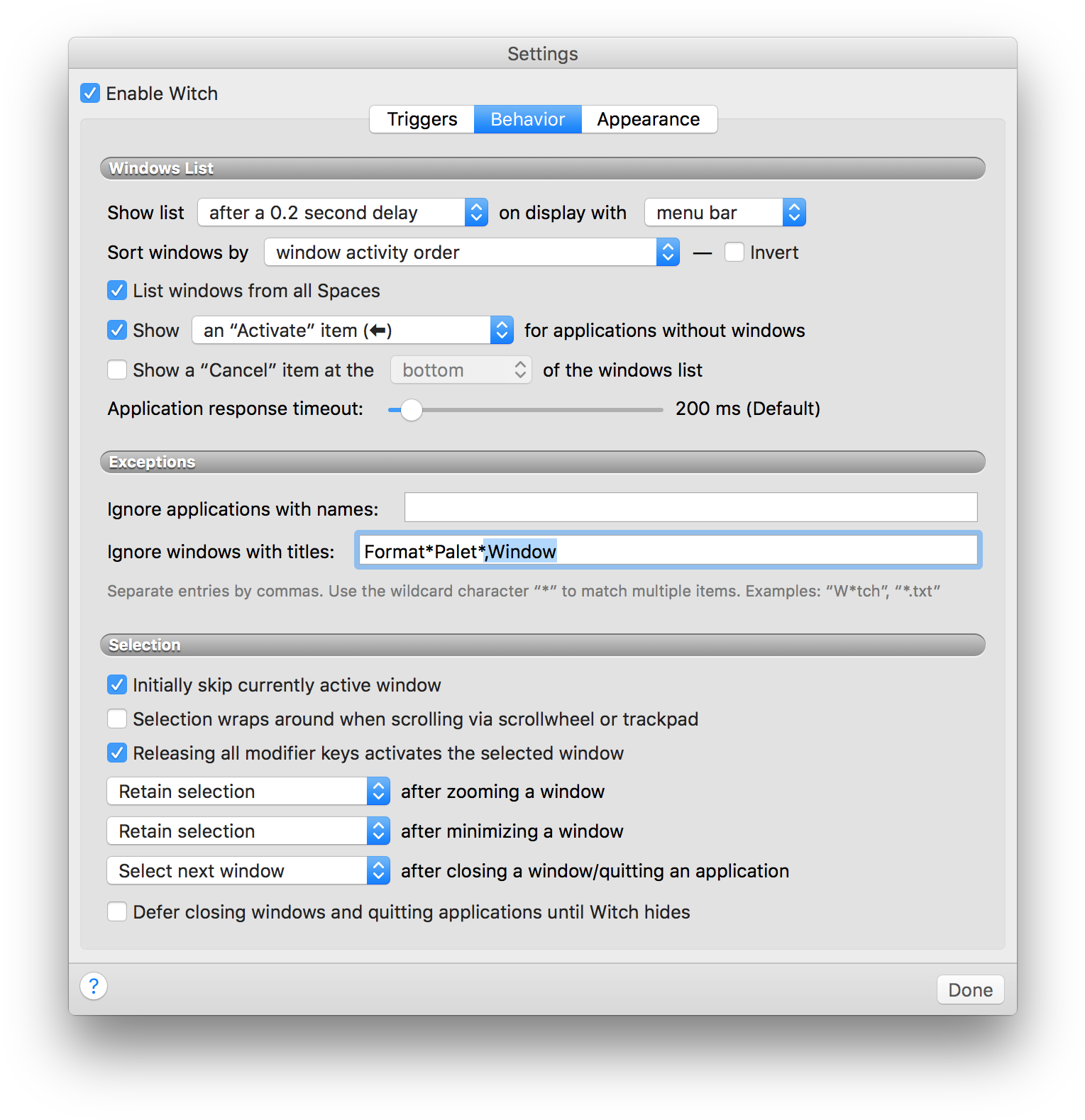Open the display with menu bar dropdown
This screenshot has width=1085, height=1120.
[725, 212]
